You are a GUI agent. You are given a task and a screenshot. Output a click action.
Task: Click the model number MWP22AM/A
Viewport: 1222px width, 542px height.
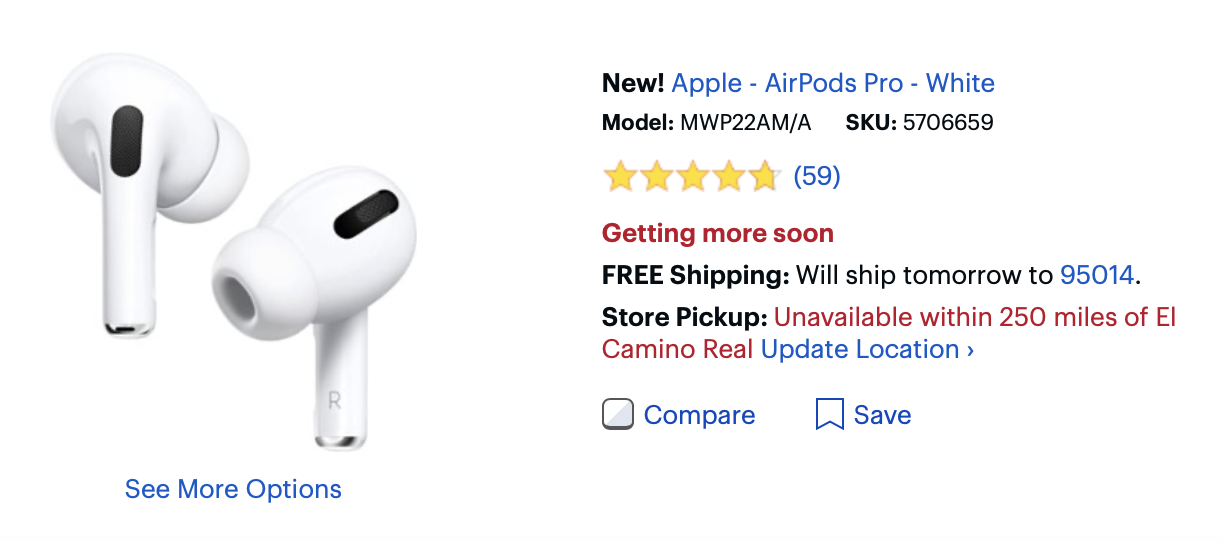[x=745, y=123]
